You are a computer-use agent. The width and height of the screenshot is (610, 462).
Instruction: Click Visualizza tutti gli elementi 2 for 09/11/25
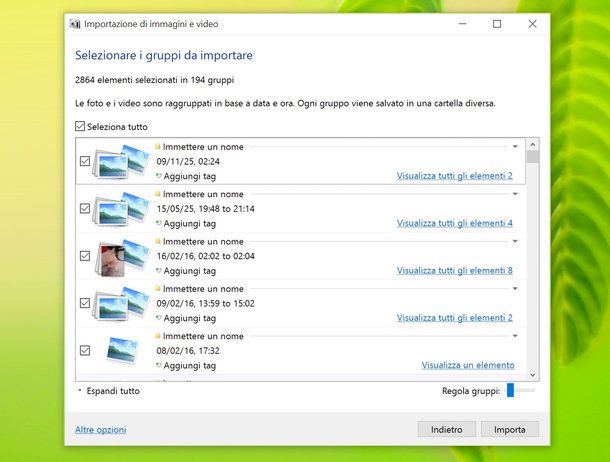point(454,176)
